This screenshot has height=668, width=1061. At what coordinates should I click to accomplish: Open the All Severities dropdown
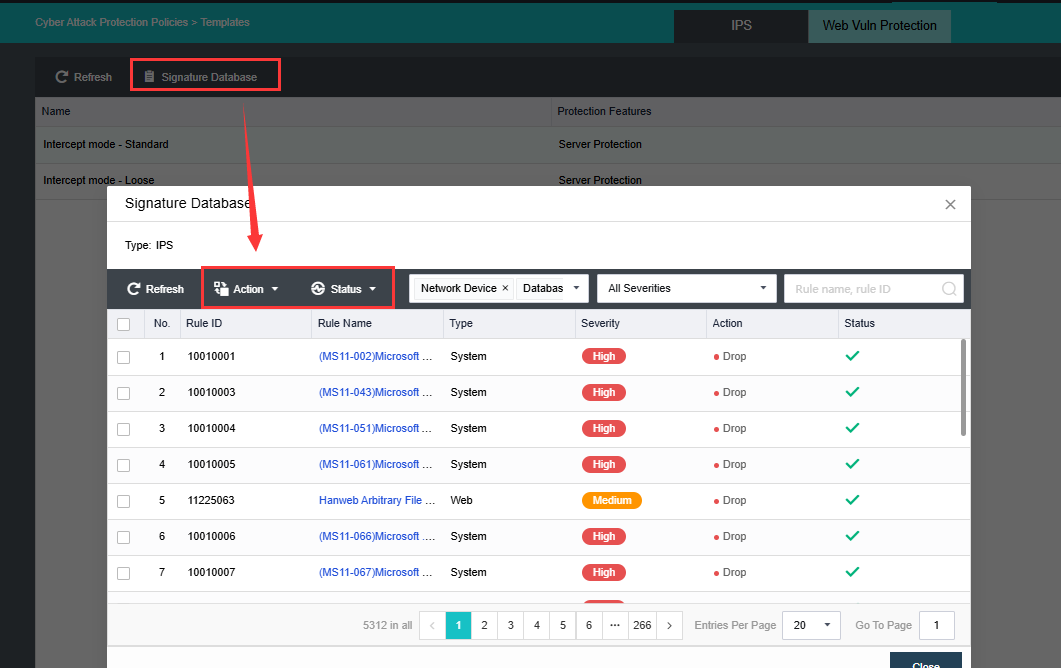(686, 288)
